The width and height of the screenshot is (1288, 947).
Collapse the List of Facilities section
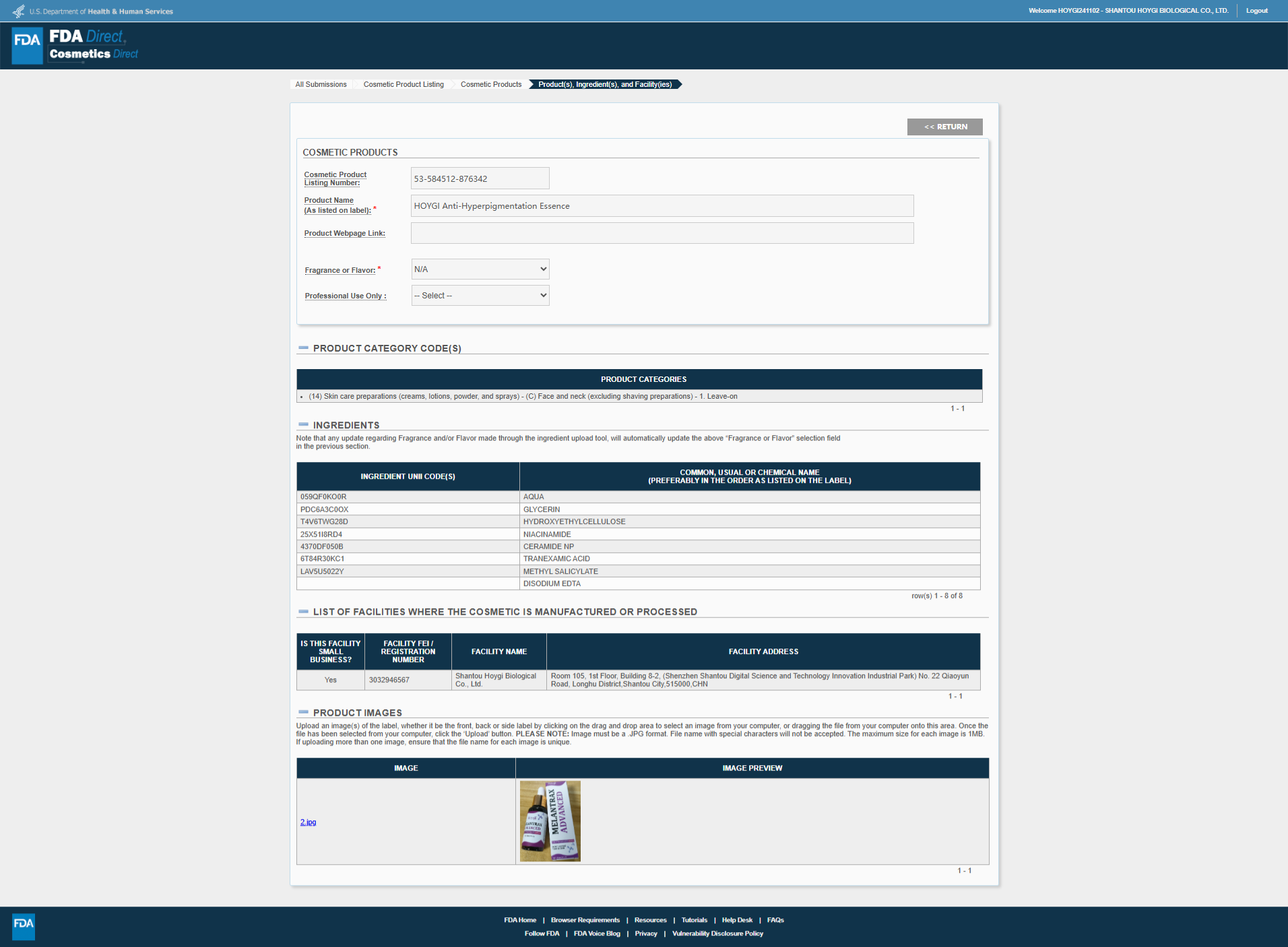[303, 612]
